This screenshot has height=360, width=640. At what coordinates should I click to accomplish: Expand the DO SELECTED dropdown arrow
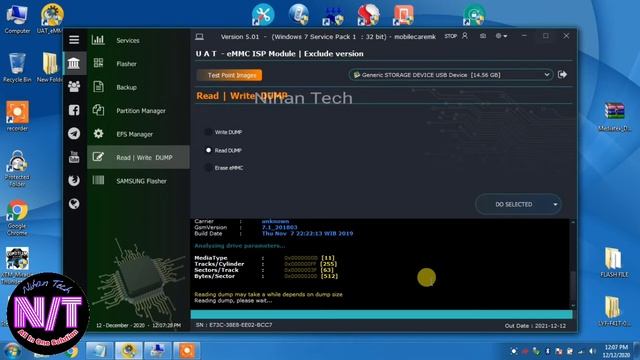pos(556,204)
